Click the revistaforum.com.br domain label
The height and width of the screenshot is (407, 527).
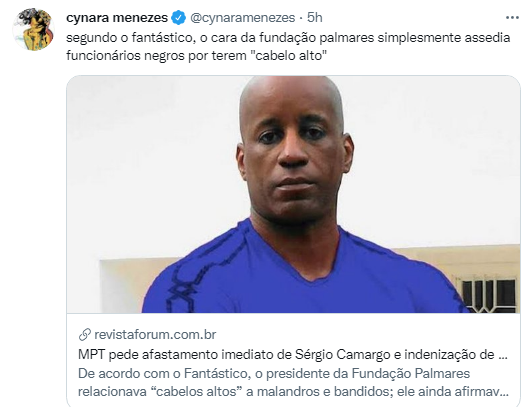click(x=155, y=334)
